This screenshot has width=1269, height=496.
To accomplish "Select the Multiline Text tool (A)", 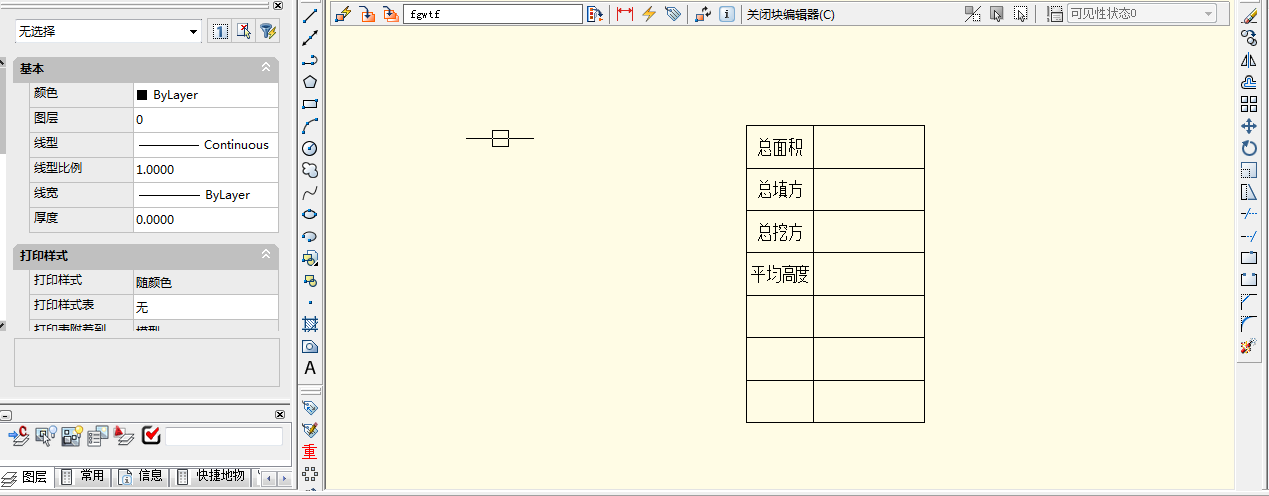I will click(x=310, y=368).
